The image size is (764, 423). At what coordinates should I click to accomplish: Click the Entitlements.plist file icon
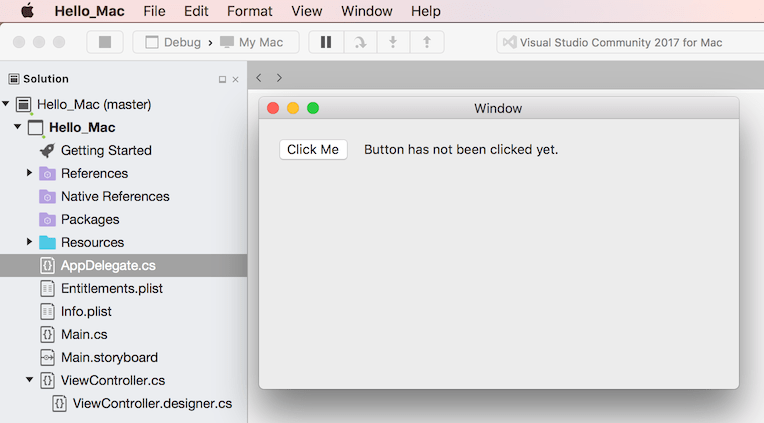(47, 288)
